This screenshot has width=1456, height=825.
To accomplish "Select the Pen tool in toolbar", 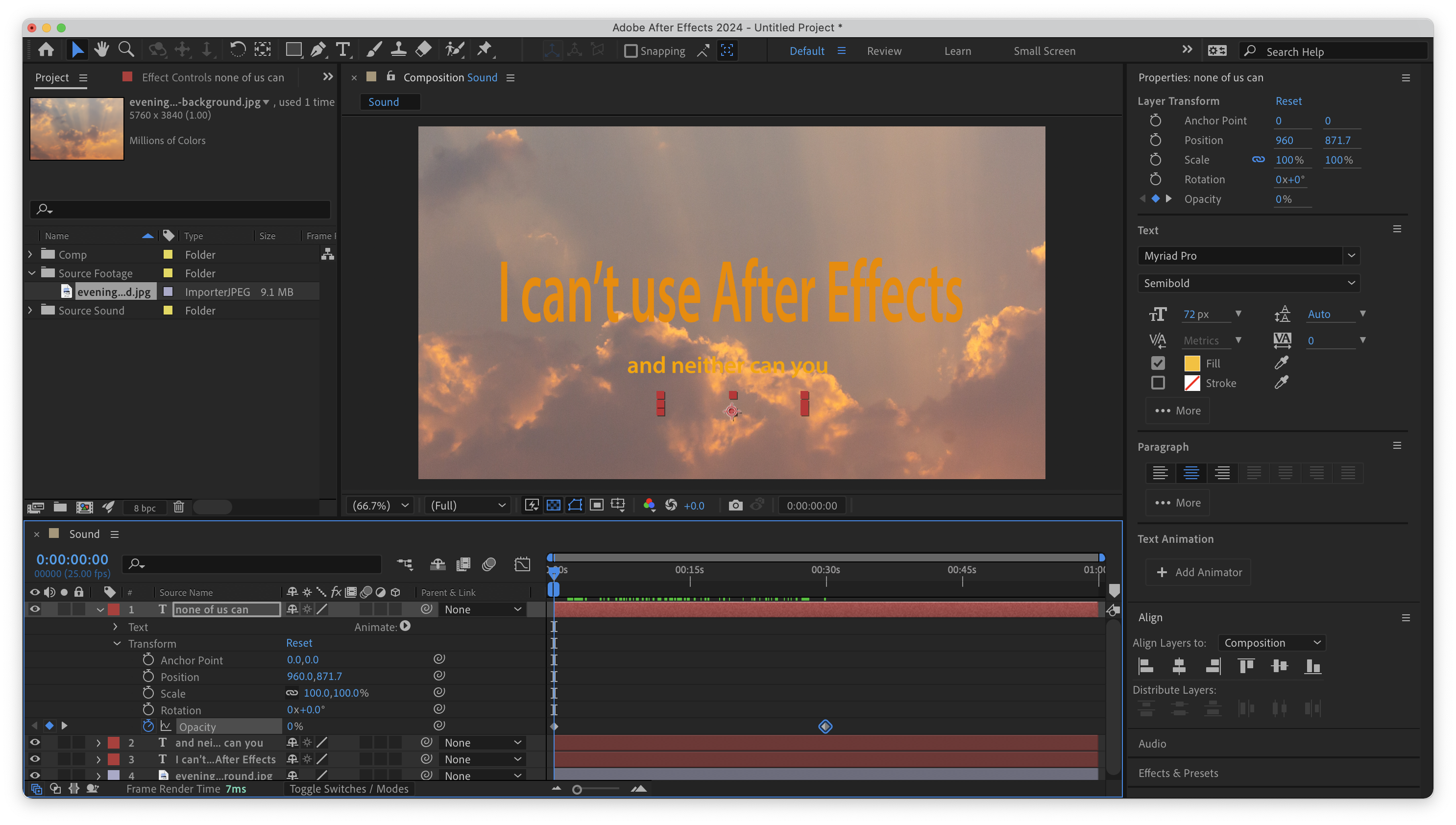I will 318,50.
